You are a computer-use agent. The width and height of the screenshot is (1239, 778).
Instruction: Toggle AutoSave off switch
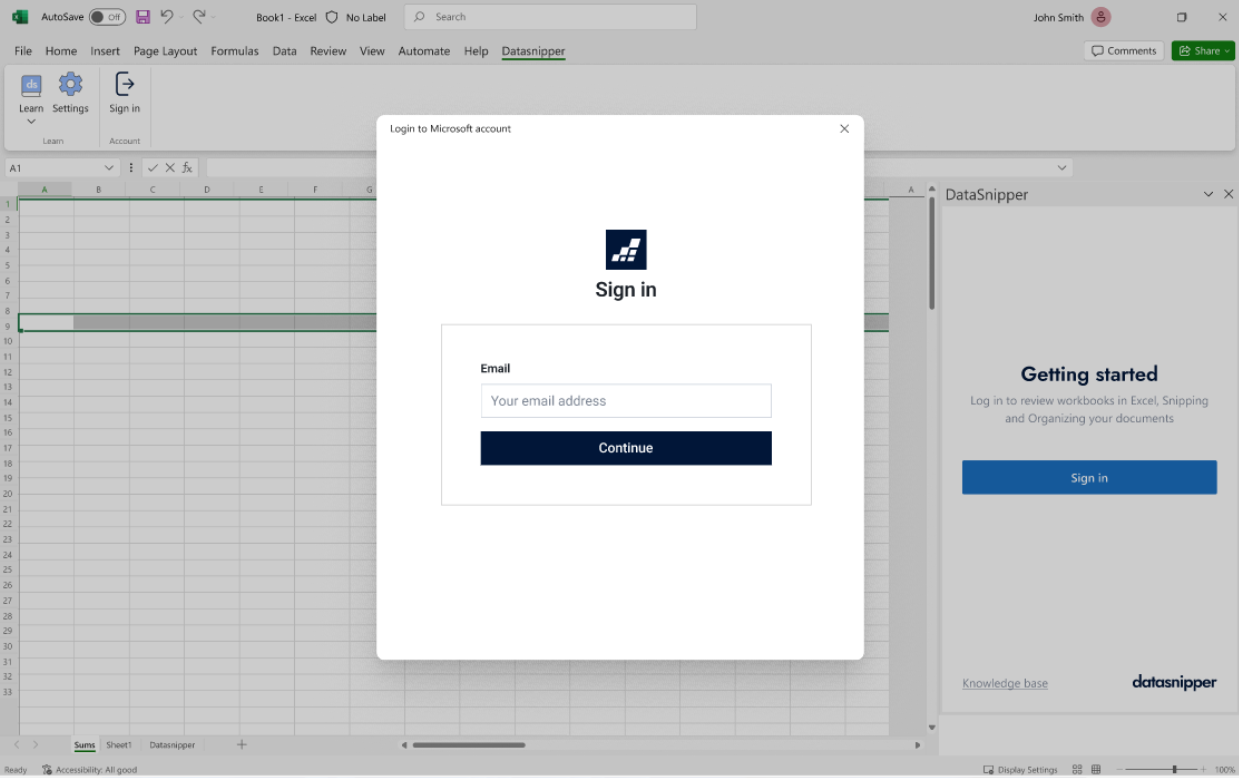coord(106,16)
